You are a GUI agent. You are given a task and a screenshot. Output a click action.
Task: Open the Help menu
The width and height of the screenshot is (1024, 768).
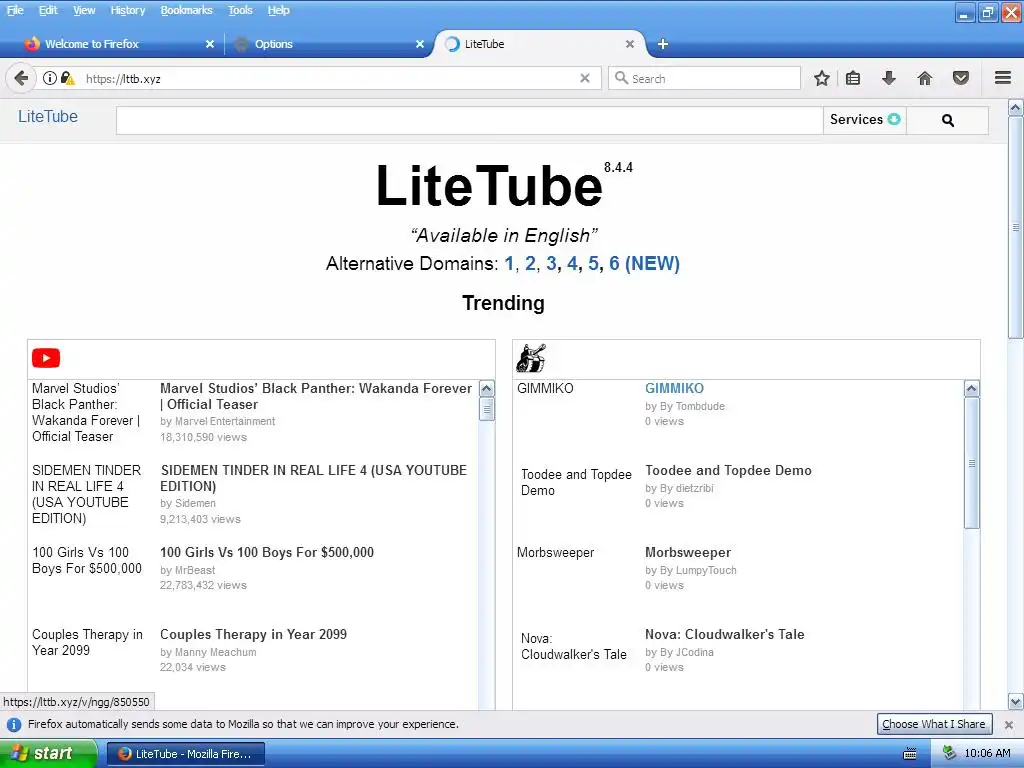pos(278,10)
